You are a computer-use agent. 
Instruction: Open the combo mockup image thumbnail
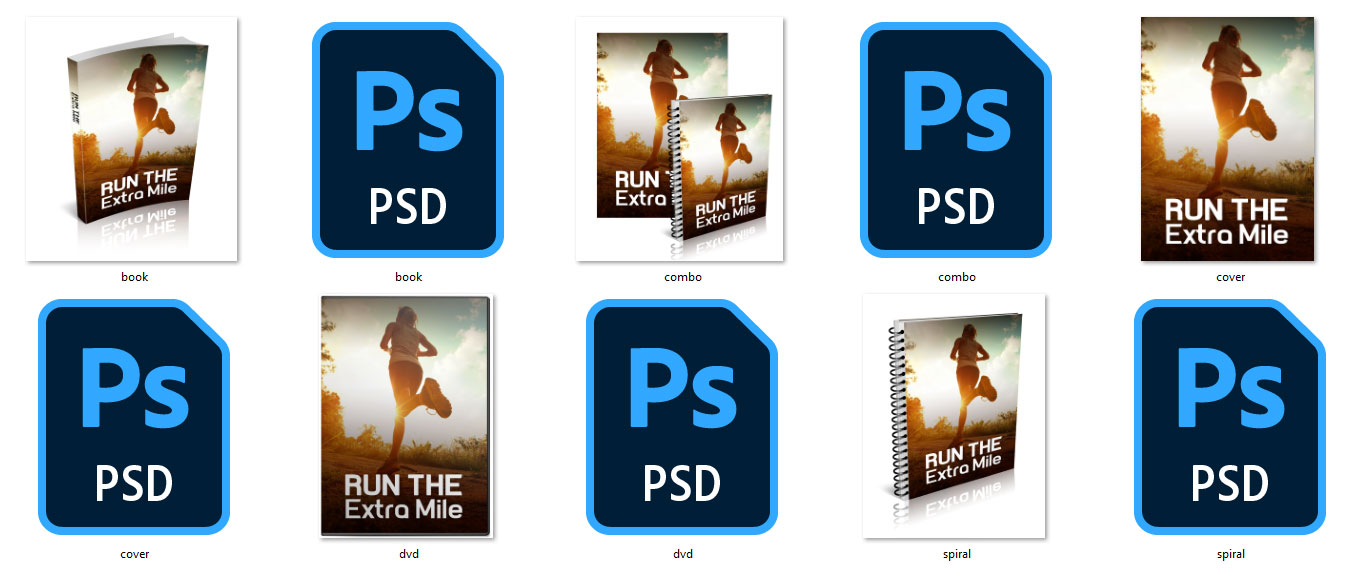[x=680, y=139]
